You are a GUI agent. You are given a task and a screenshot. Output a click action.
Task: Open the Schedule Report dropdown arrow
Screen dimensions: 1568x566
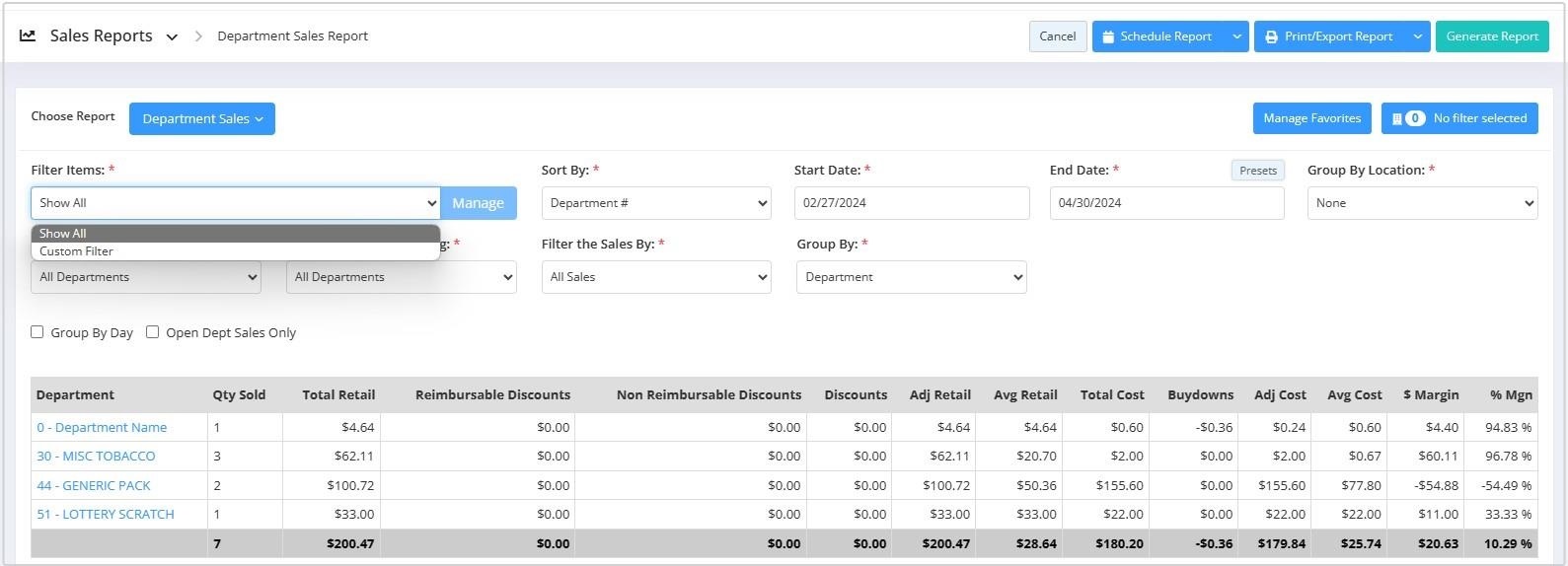pos(1237,36)
